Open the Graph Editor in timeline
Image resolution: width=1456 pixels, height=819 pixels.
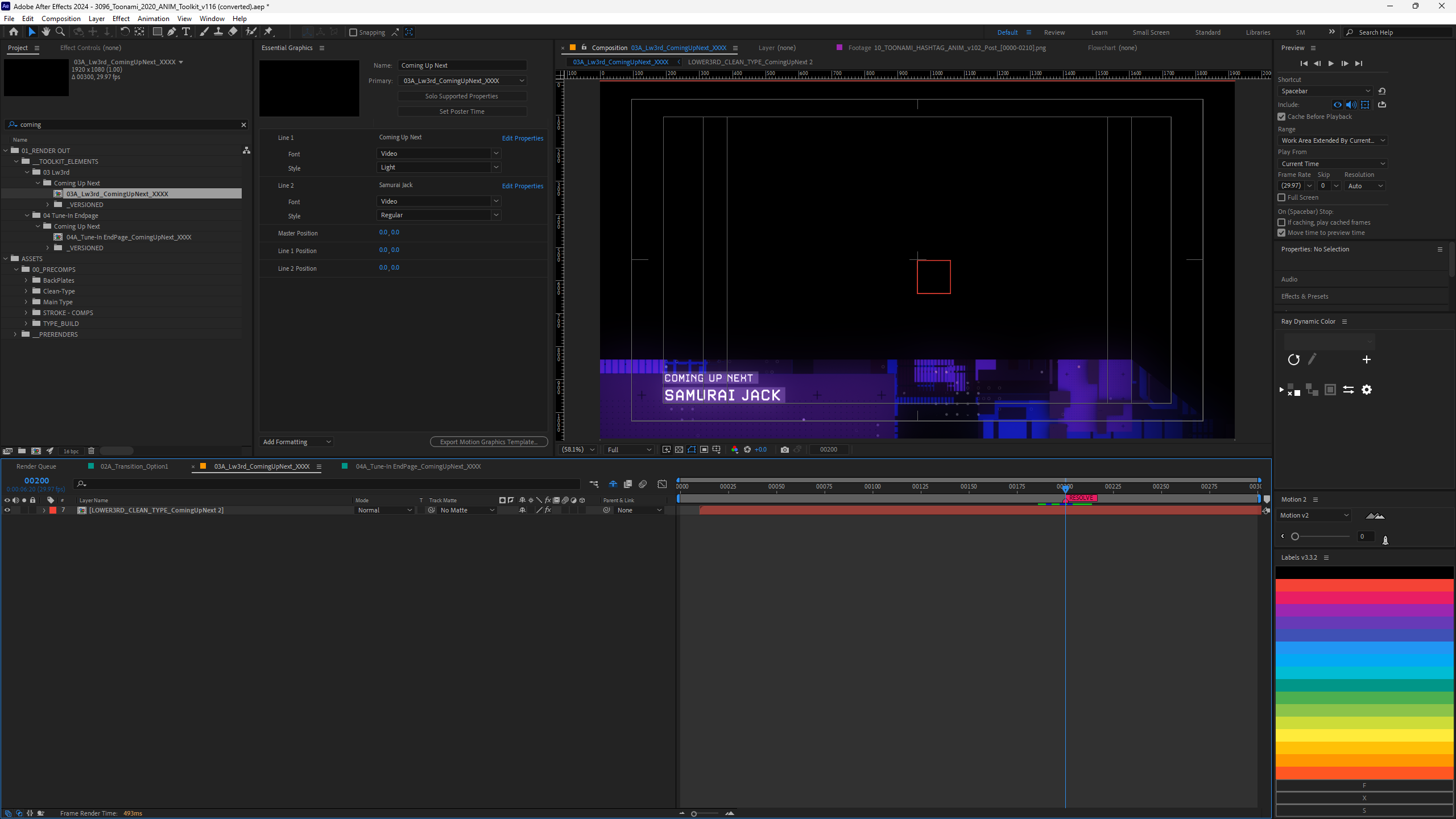click(x=663, y=484)
